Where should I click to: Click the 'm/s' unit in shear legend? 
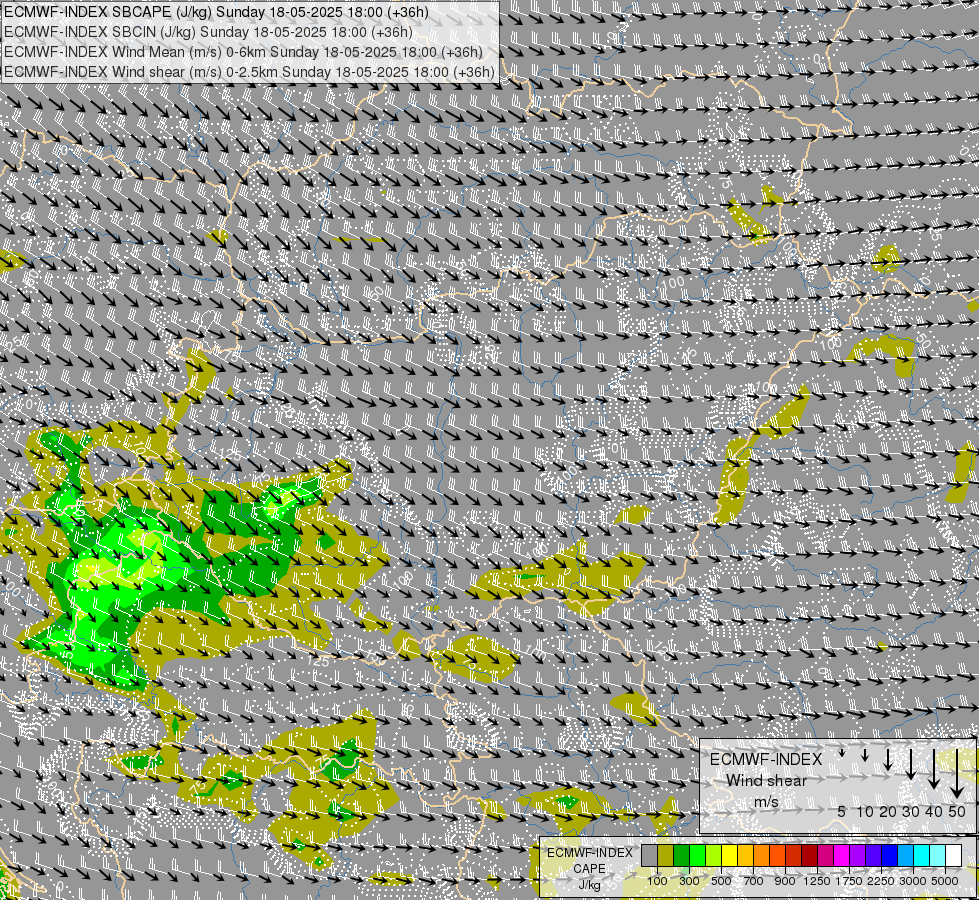click(766, 801)
